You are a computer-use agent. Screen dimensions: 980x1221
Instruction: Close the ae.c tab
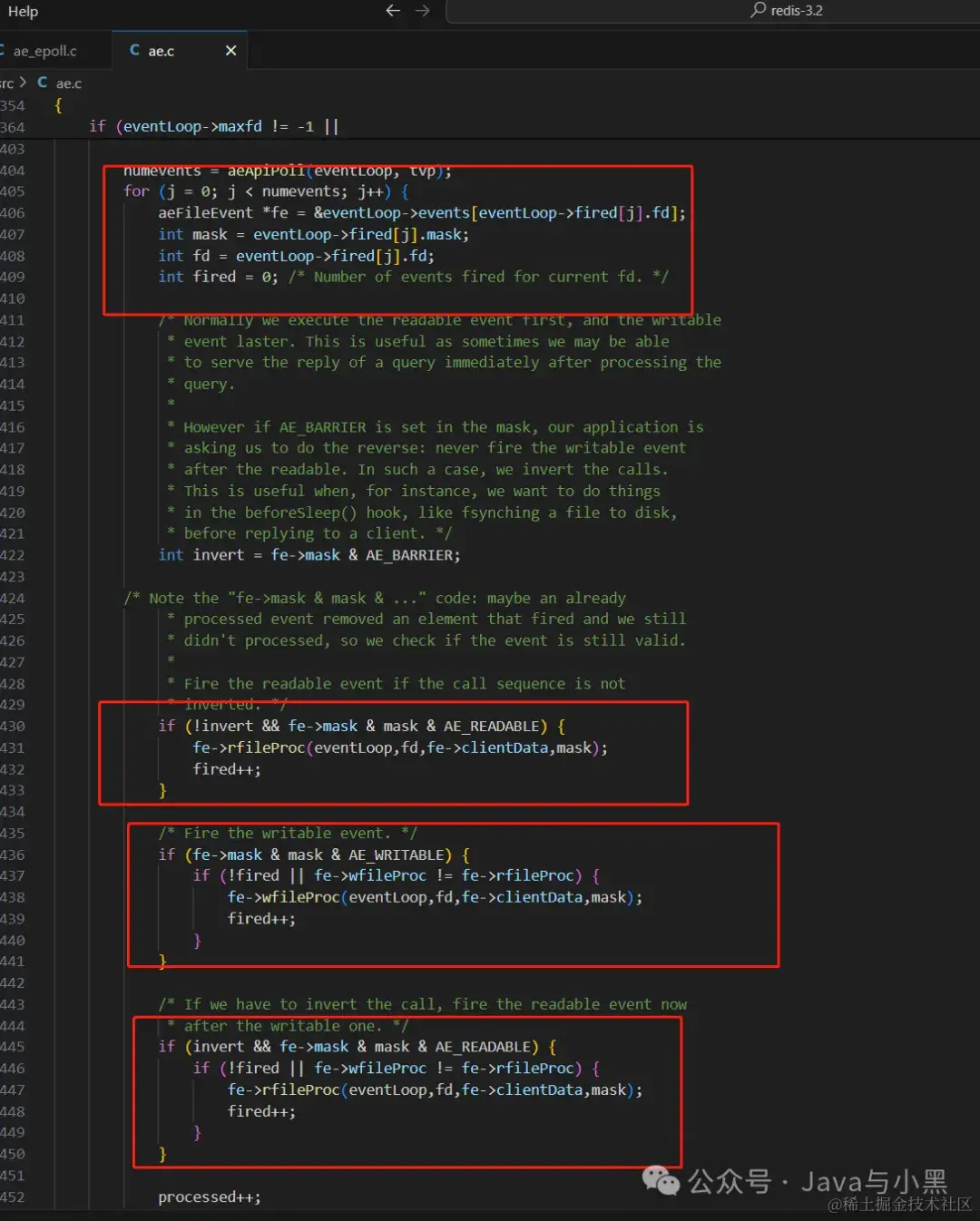click(x=230, y=51)
